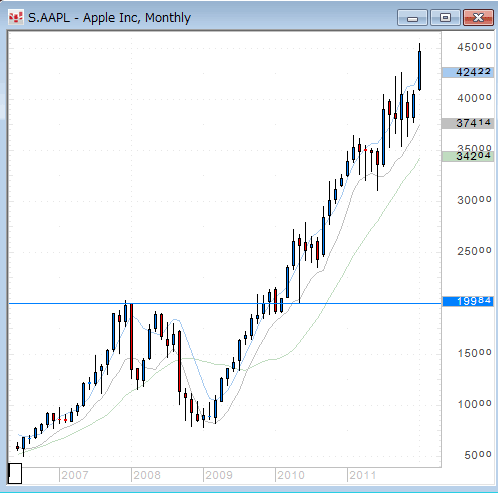This screenshot has height=493, width=498.
Task: Click the 400.00 price axis label
Action: coord(474,98)
